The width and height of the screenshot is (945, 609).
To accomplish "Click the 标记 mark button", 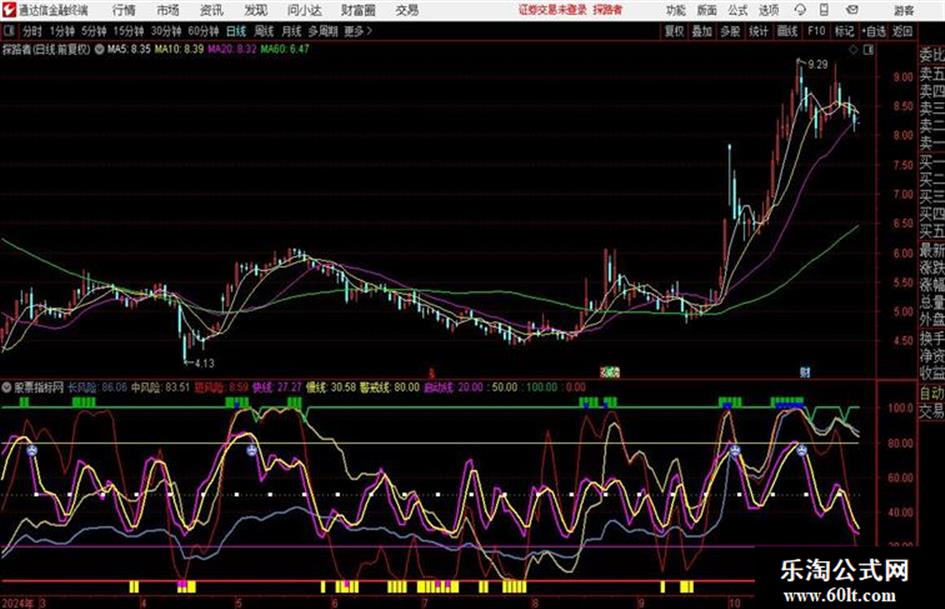I will pyautogui.click(x=844, y=31).
